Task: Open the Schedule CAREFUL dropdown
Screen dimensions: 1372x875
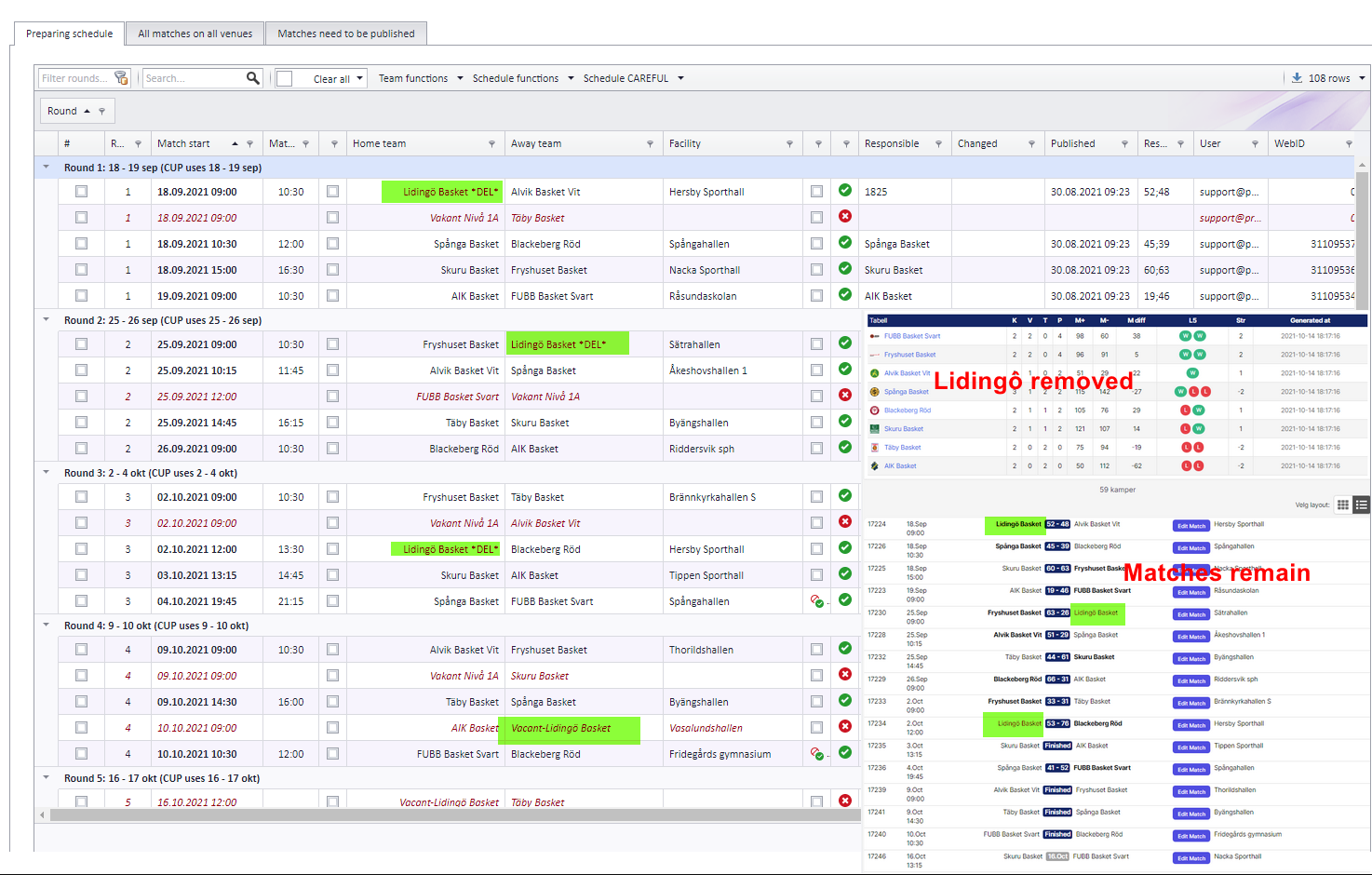Action: pos(633,78)
